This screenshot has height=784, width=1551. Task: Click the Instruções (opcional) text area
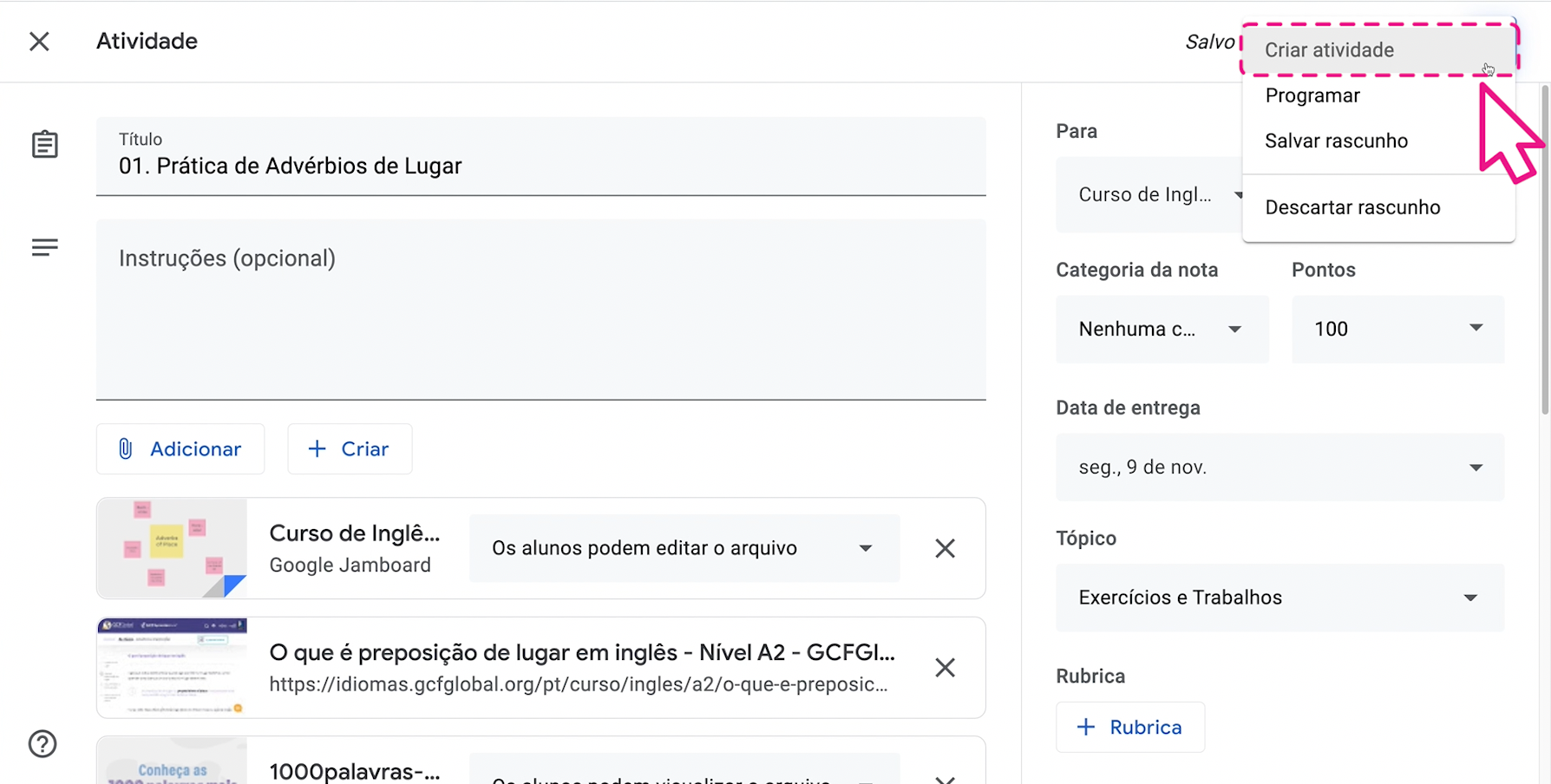click(541, 310)
